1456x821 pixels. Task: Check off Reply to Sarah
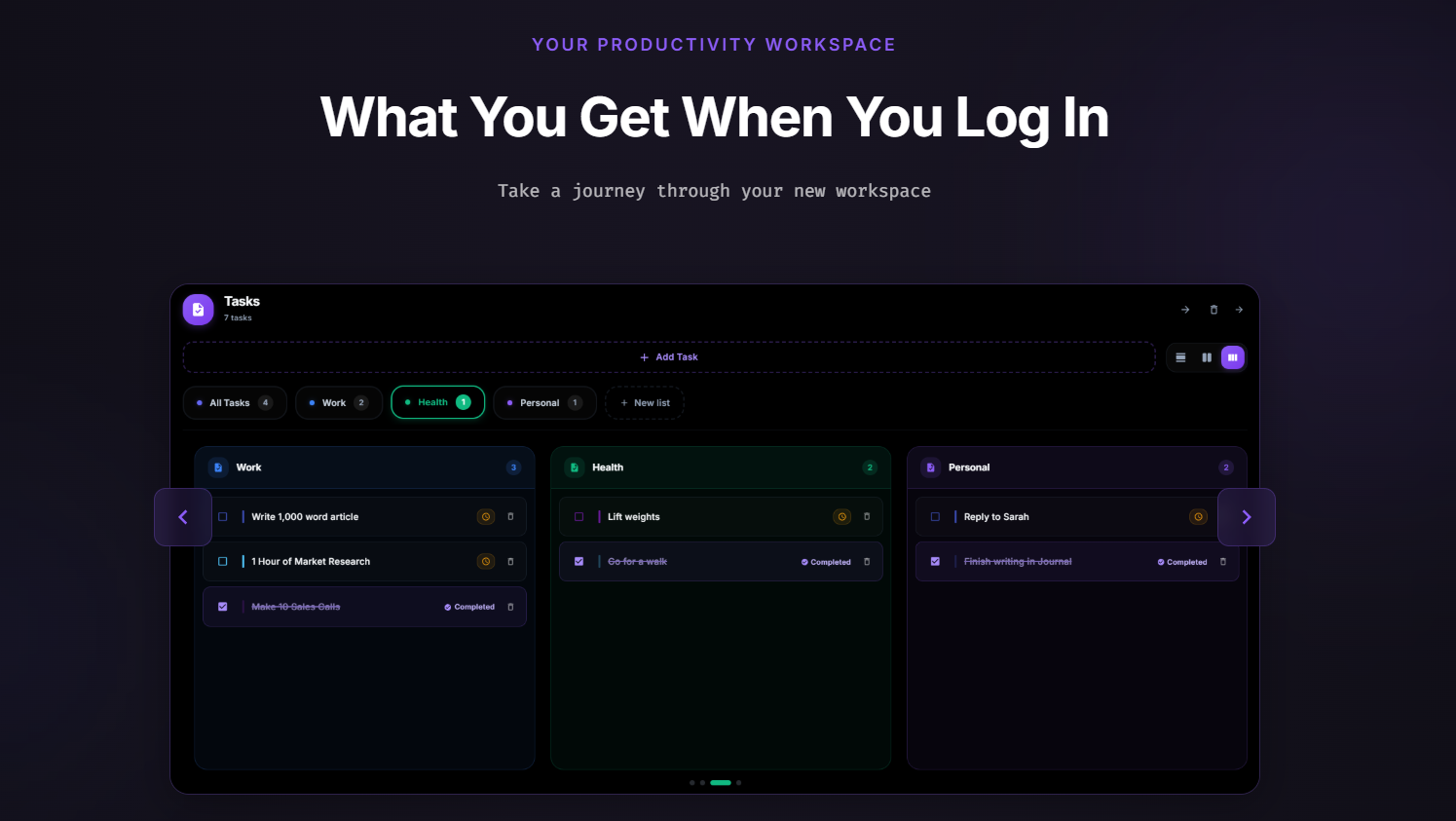click(x=936, y=517)
